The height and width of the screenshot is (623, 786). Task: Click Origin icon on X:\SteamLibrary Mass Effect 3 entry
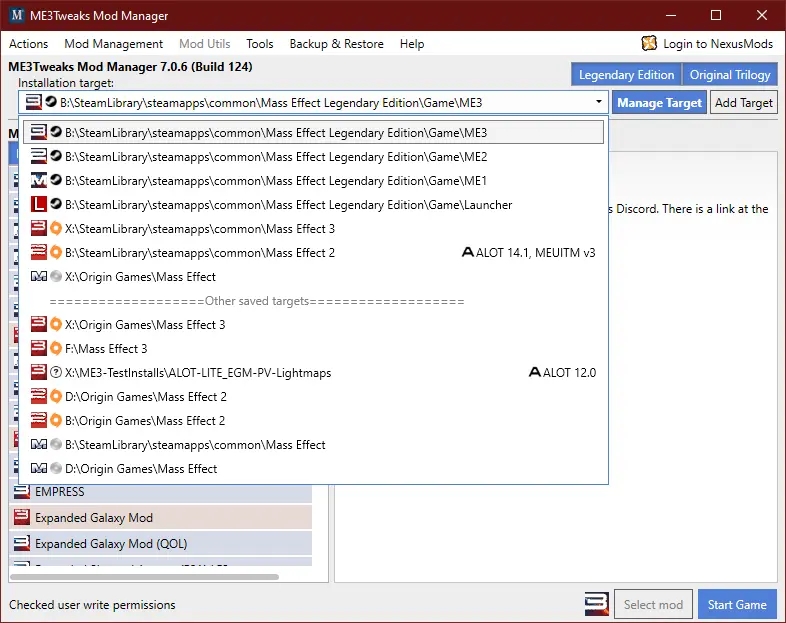click(56, 229)
